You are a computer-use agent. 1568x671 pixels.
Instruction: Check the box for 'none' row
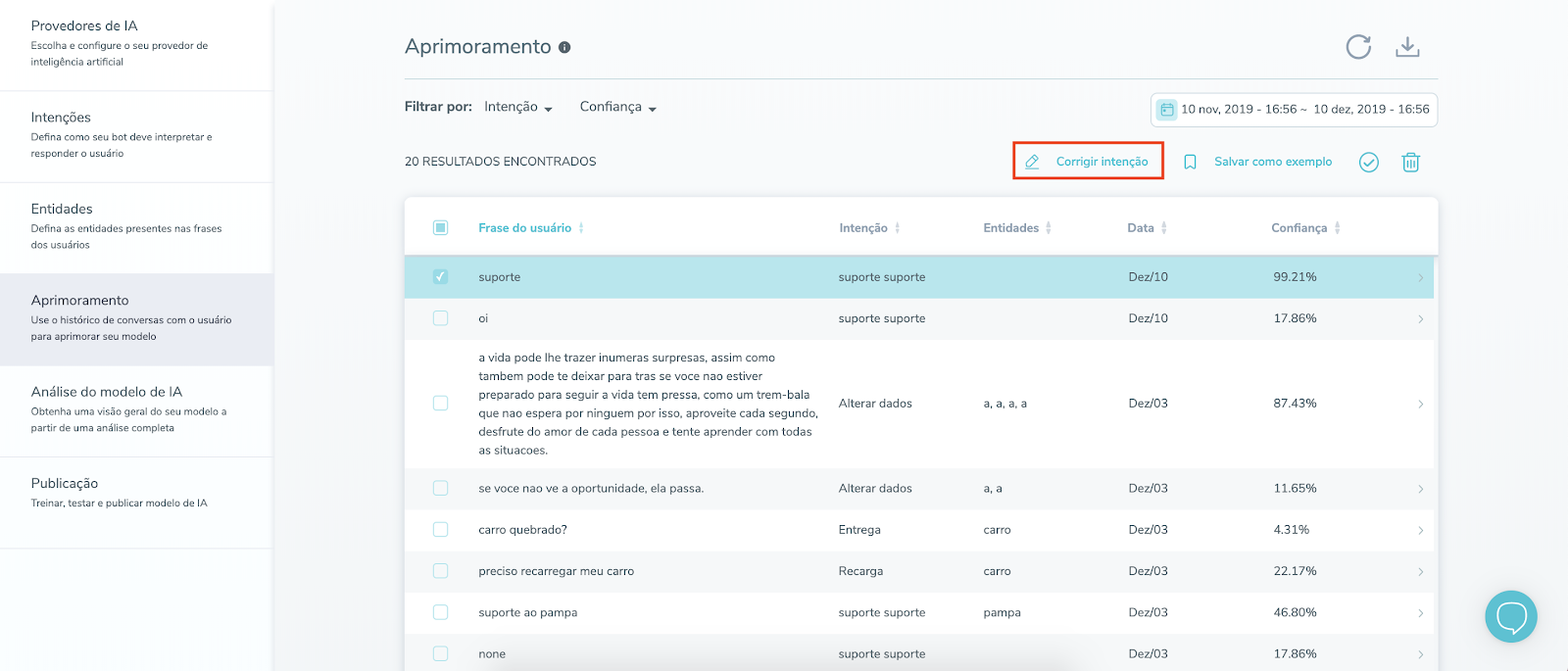440,653
